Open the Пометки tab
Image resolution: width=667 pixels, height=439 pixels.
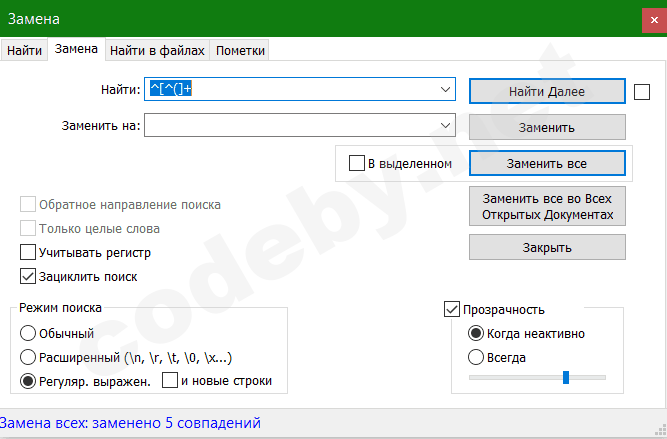(x=240, y=51)
